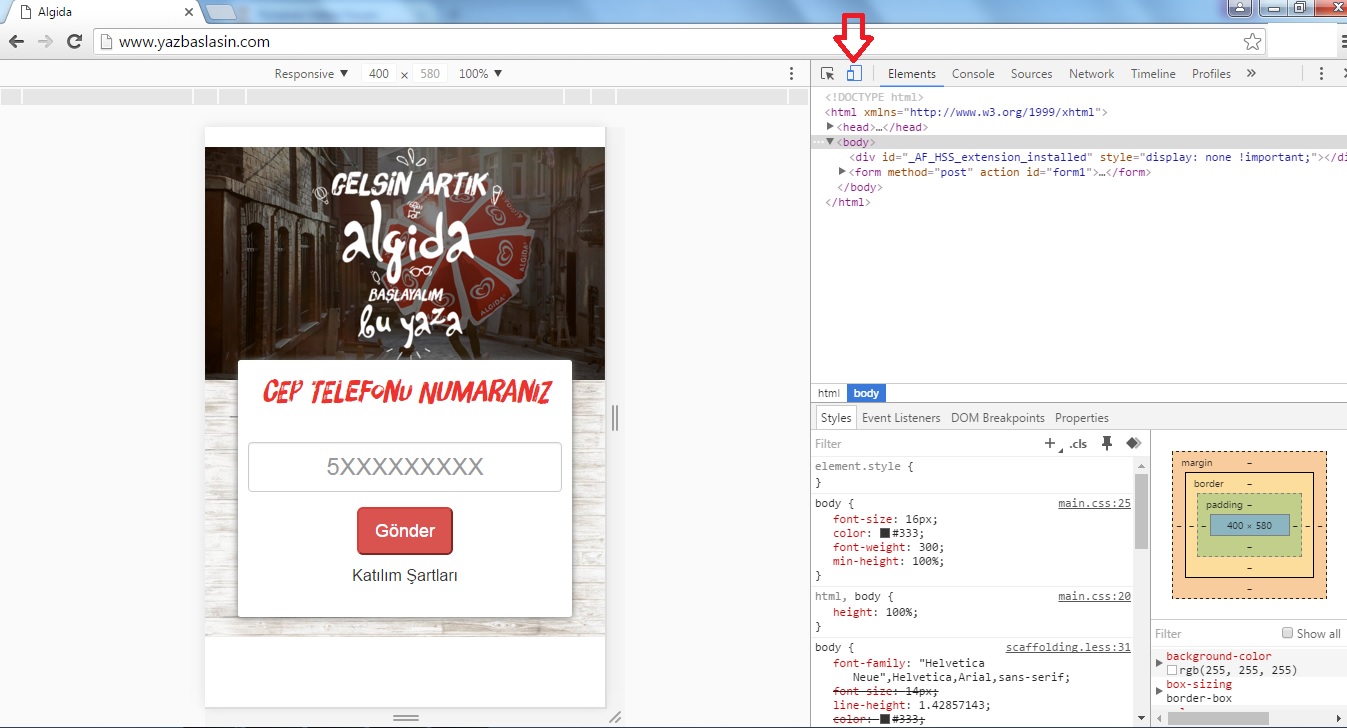
Task: Go back with the browser back arrow
Action: [x=16, y=42]
